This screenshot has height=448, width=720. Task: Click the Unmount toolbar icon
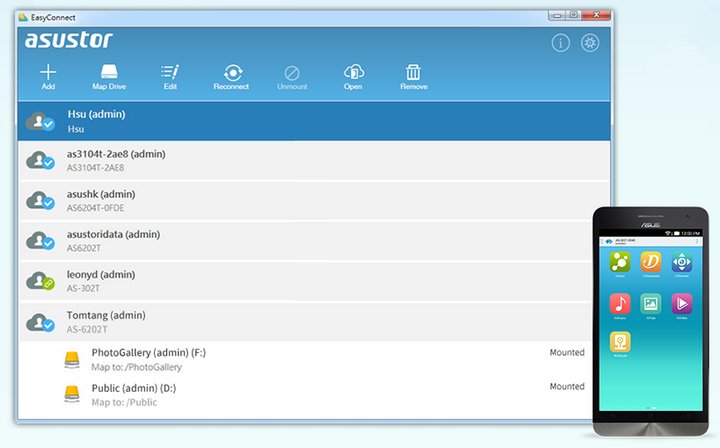[x=292, y=76]
